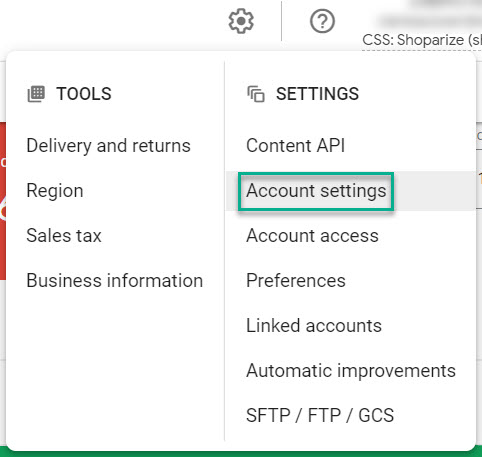Click the SETTINGS section heading
This screenshot has width=482, height=457.
coord(317,94)
